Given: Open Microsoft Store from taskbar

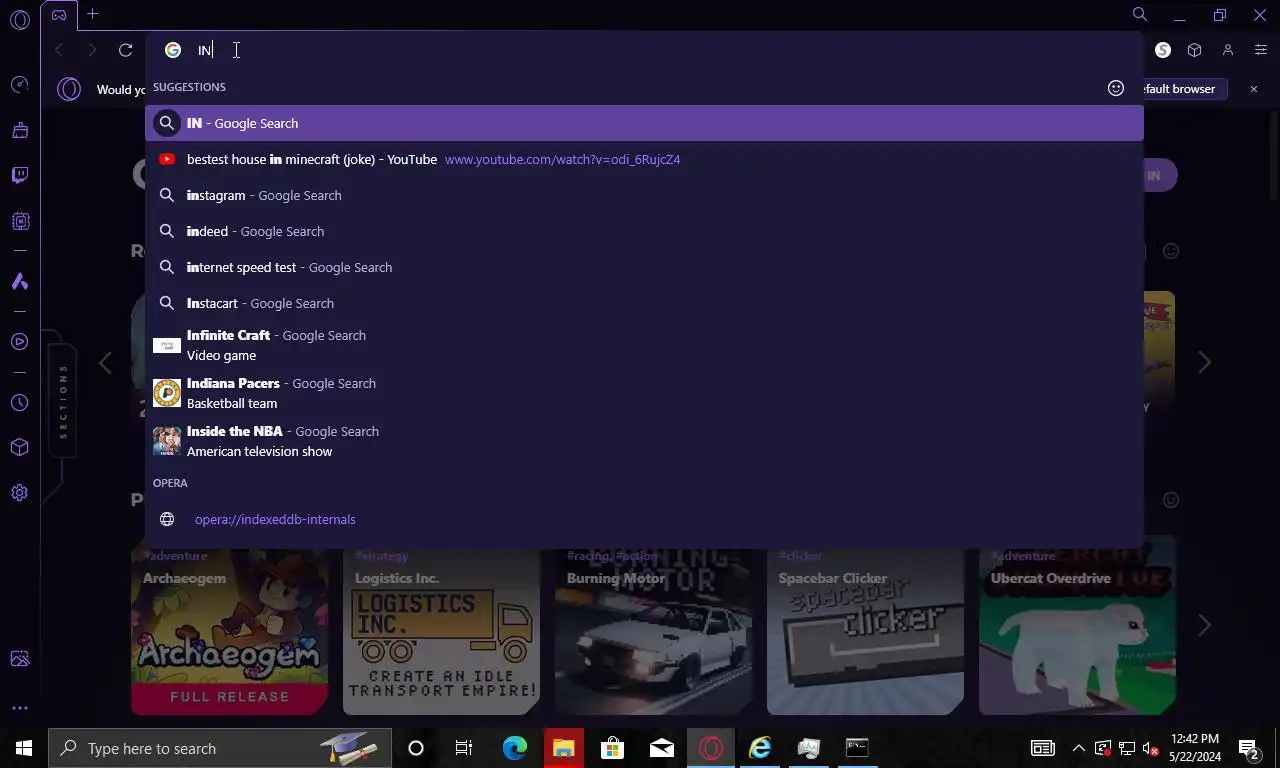Looking at the screenshot, I should click(x=613, y=748).
